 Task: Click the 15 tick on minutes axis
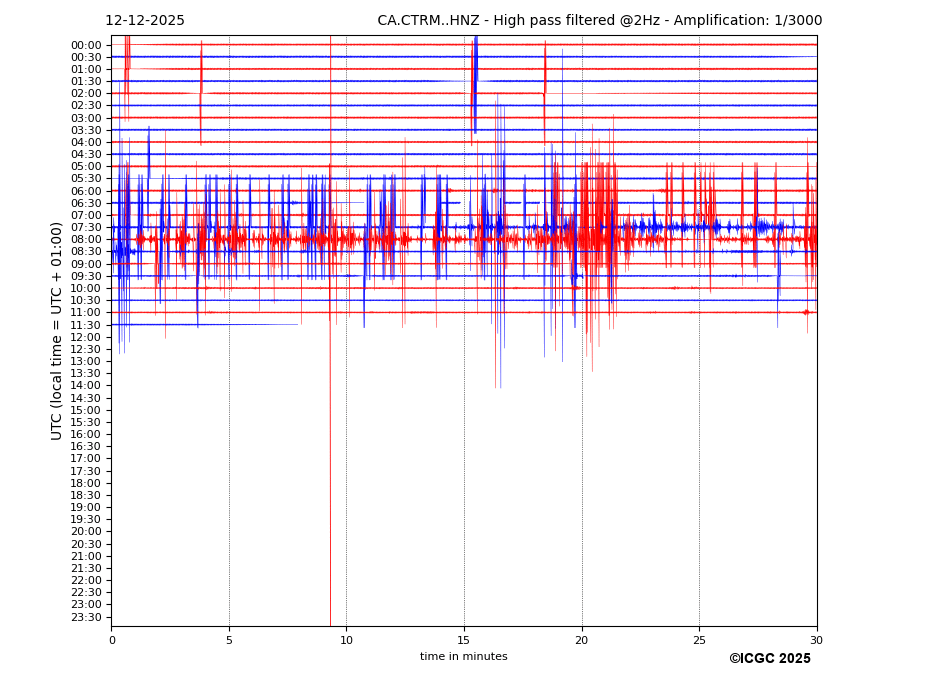(464, 640)
